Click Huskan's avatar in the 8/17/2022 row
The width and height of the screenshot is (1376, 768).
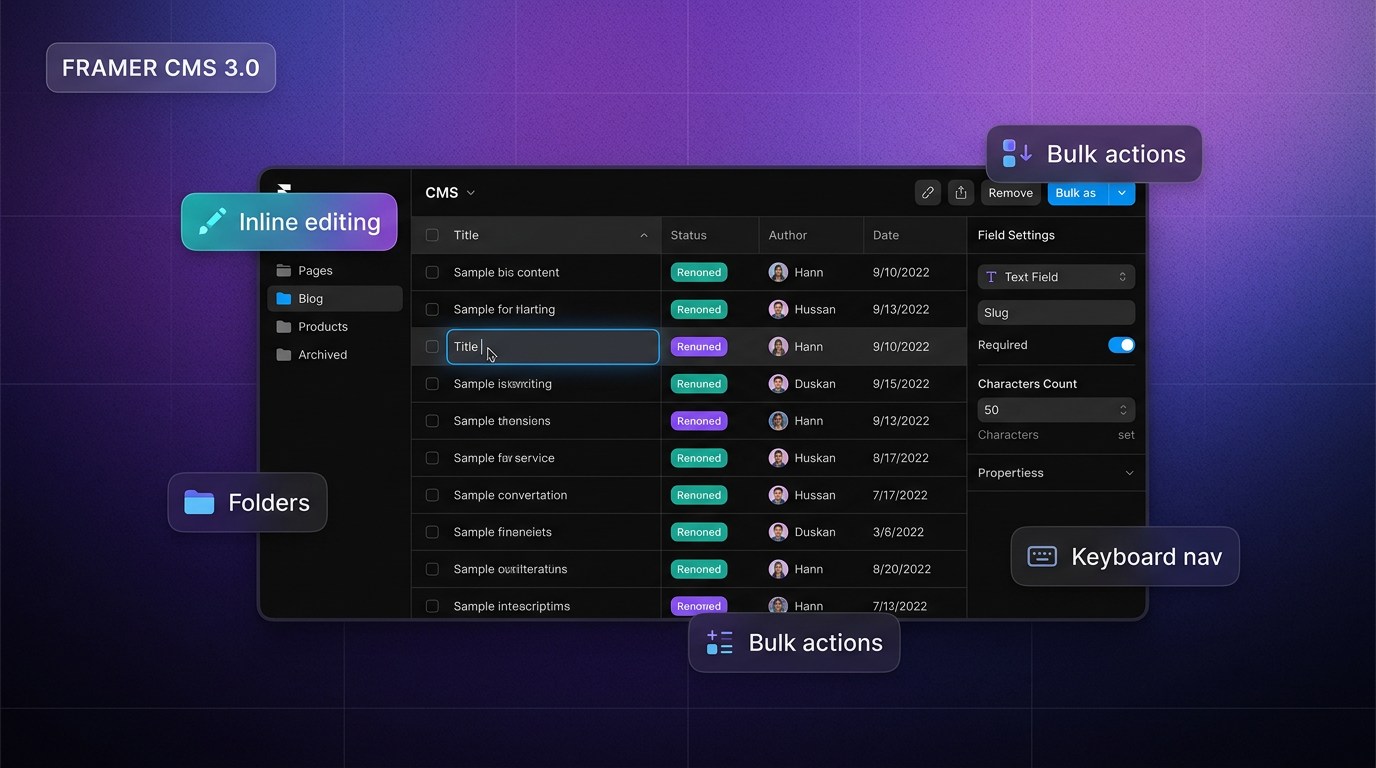coord(778,458)
